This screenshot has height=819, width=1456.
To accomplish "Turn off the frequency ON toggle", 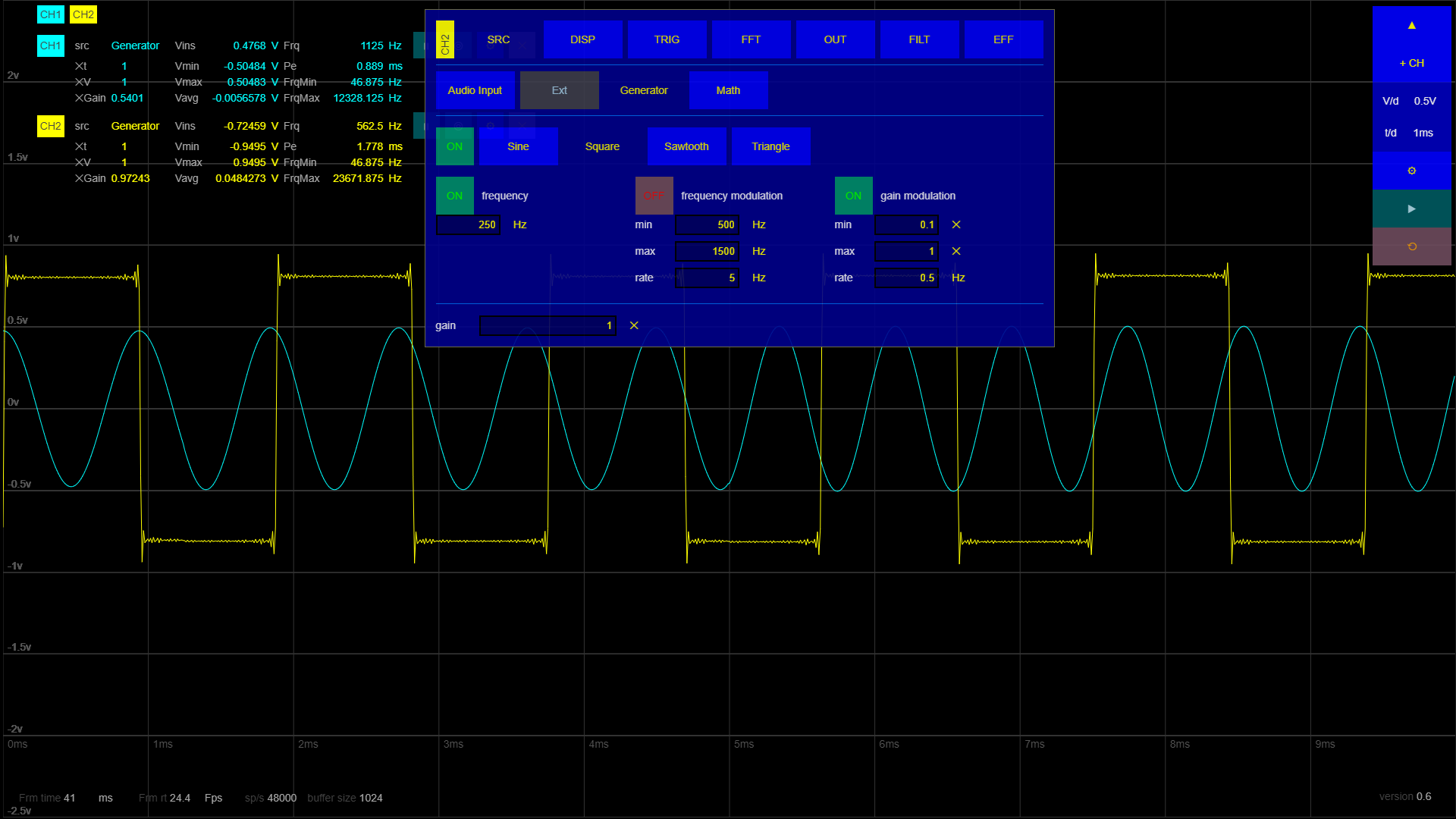I will point(454,196).
